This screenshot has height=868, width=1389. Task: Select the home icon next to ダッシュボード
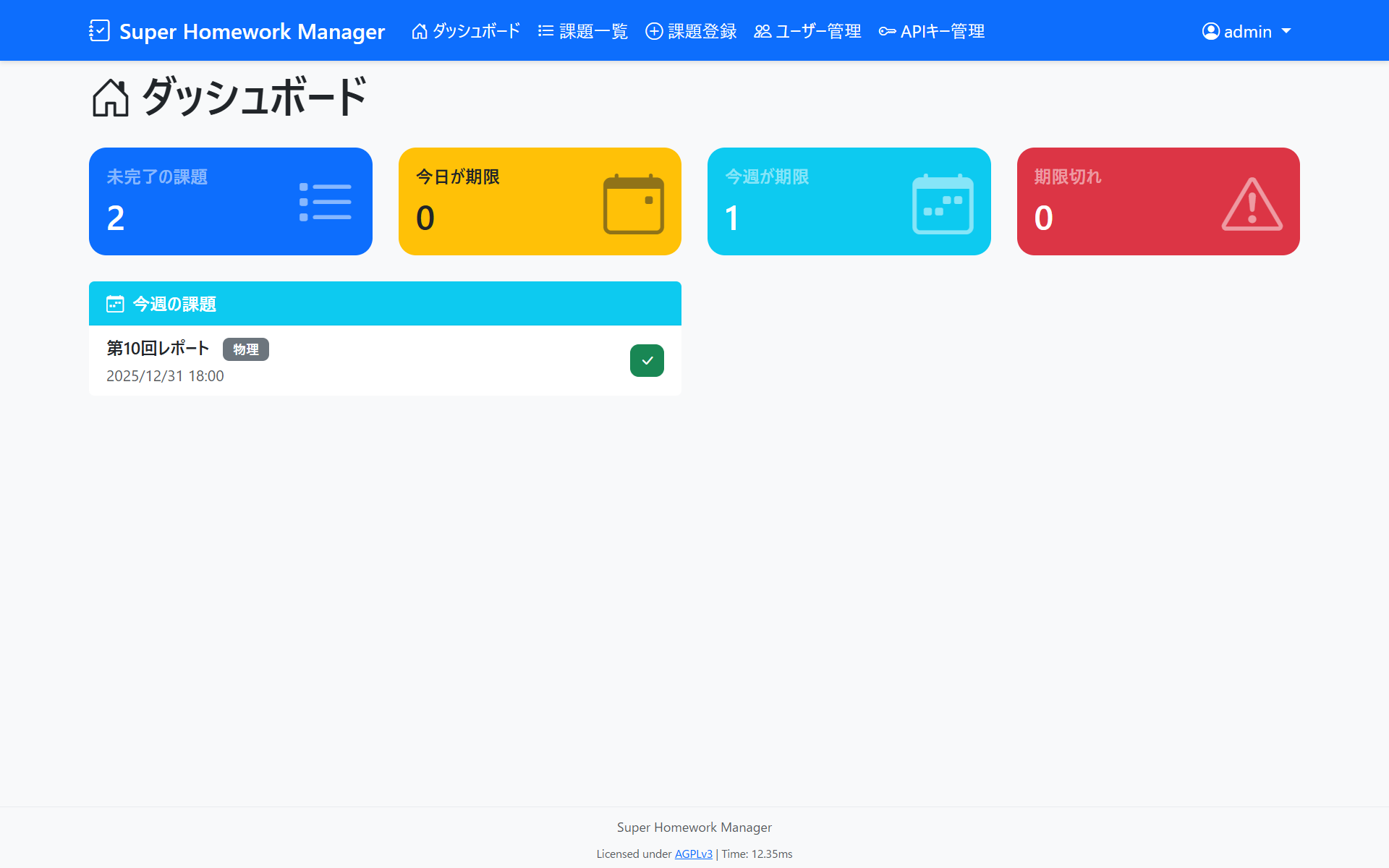click(420, 30)
